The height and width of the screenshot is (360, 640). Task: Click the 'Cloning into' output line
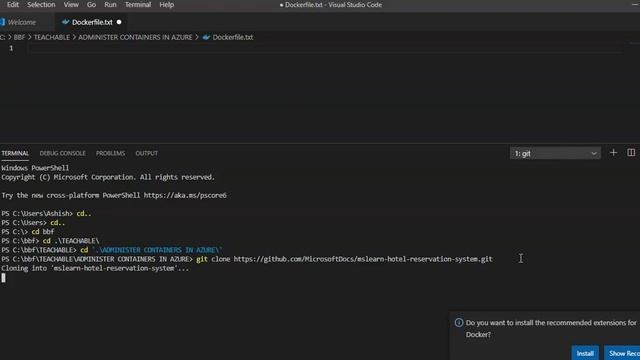pos(95,269)
